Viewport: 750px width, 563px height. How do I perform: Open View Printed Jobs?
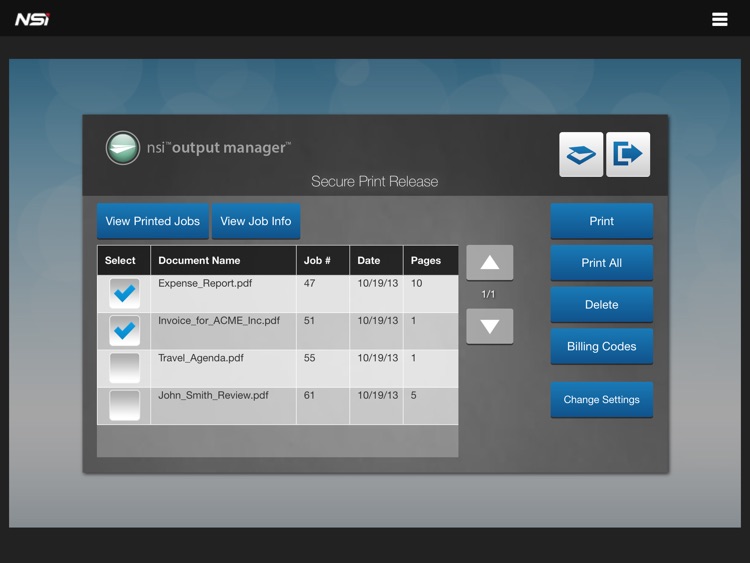pos(153,221)
